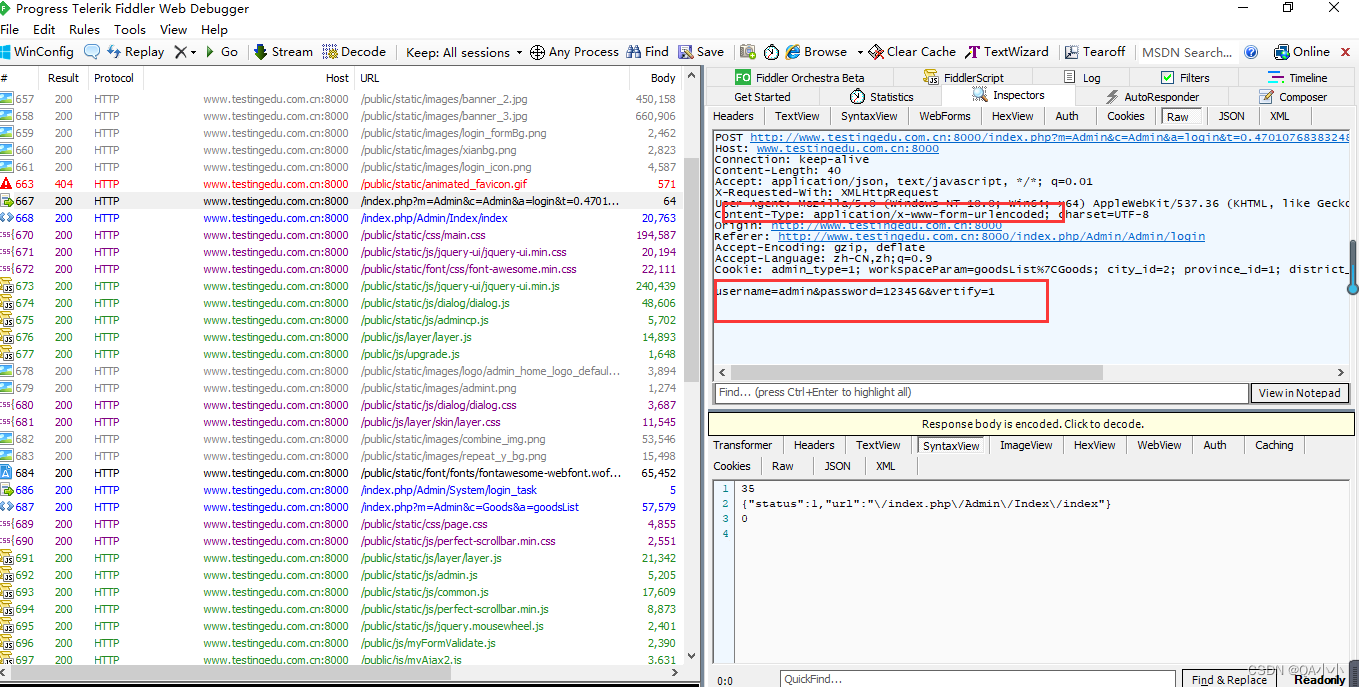Click the WinConfig toolbar button
The width and height of the screenshot is (1359, 687).
(x=38, y=52)
